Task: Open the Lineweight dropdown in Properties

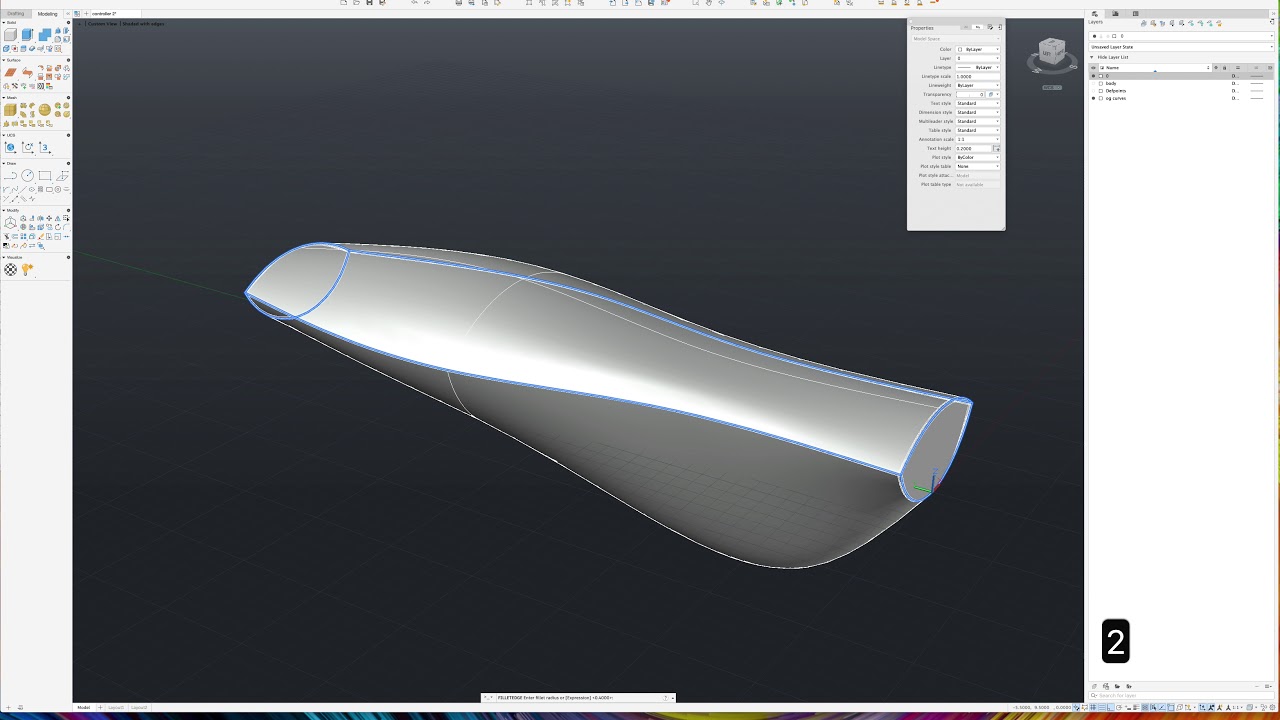Action: coord(978,85)
